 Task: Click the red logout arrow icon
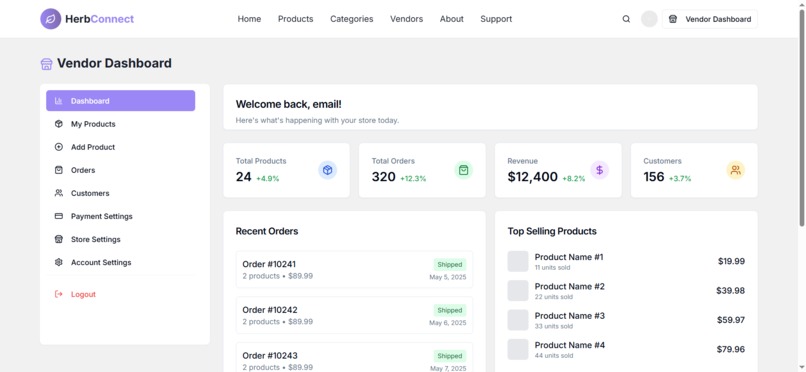[x=59, y=294]
